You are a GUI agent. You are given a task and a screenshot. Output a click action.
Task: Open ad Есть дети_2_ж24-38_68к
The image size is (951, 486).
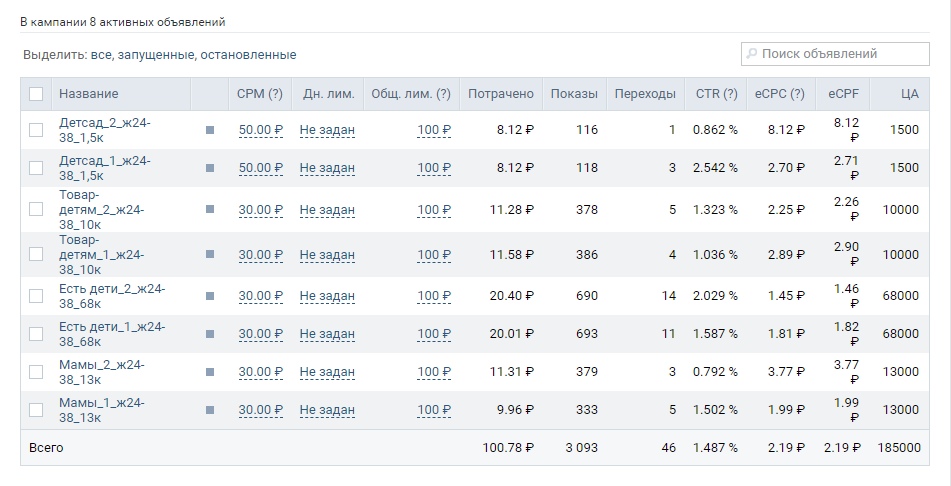click(112, 296)
